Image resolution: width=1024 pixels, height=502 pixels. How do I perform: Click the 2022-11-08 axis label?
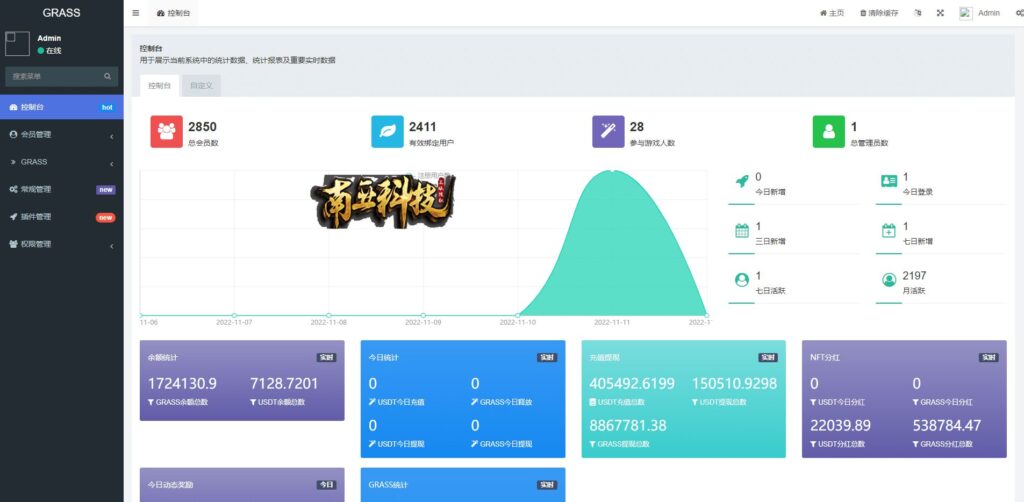(328, 322)
